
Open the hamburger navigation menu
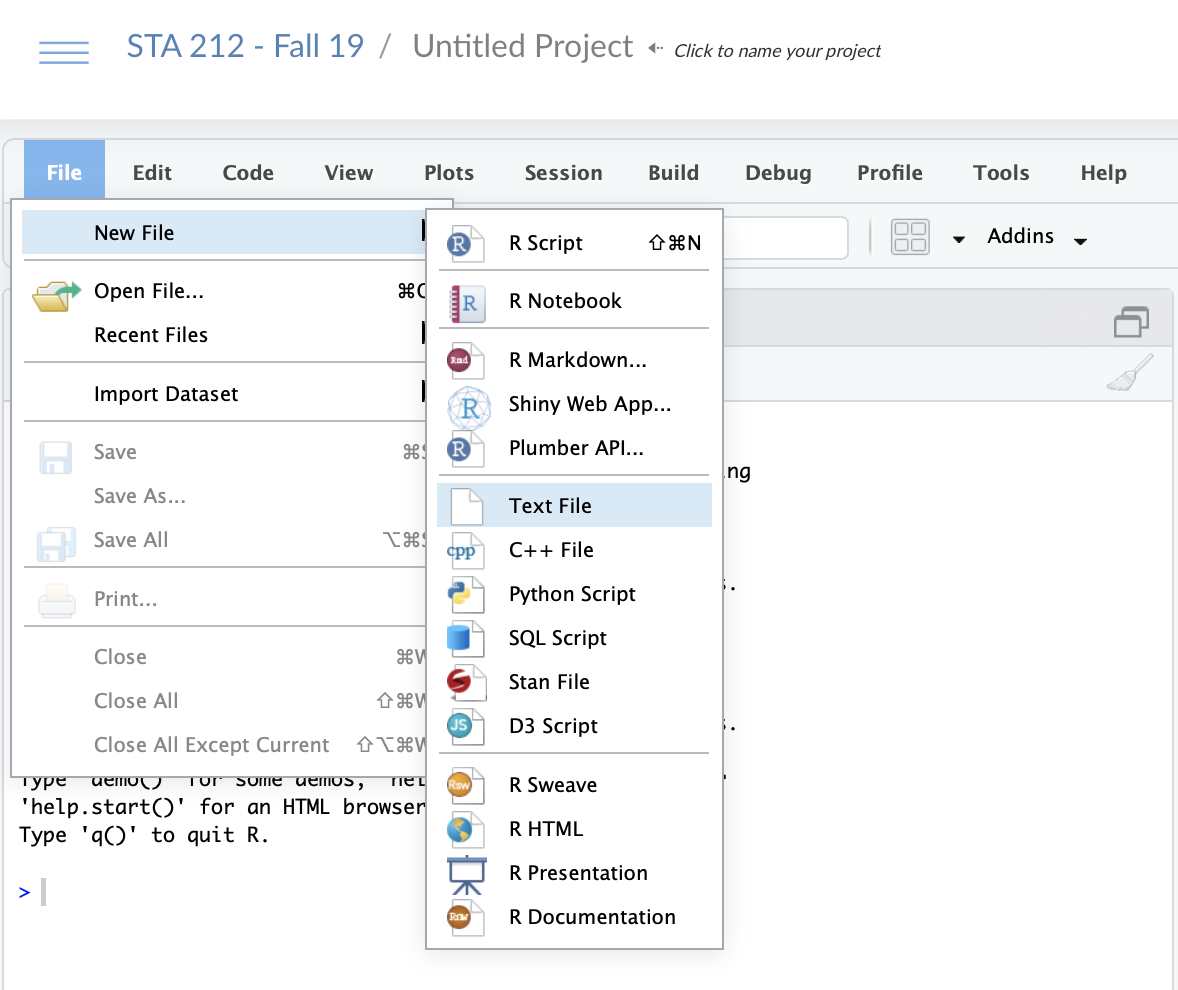[x=64, y=52]
